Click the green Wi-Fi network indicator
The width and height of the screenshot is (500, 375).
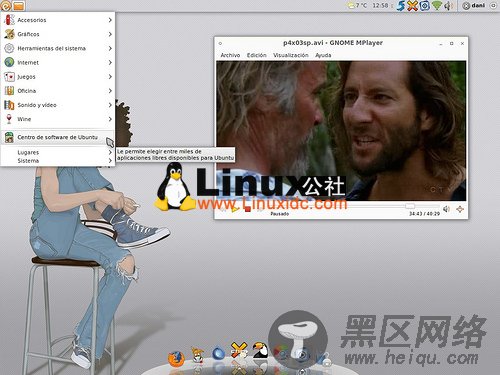(437, 5)
